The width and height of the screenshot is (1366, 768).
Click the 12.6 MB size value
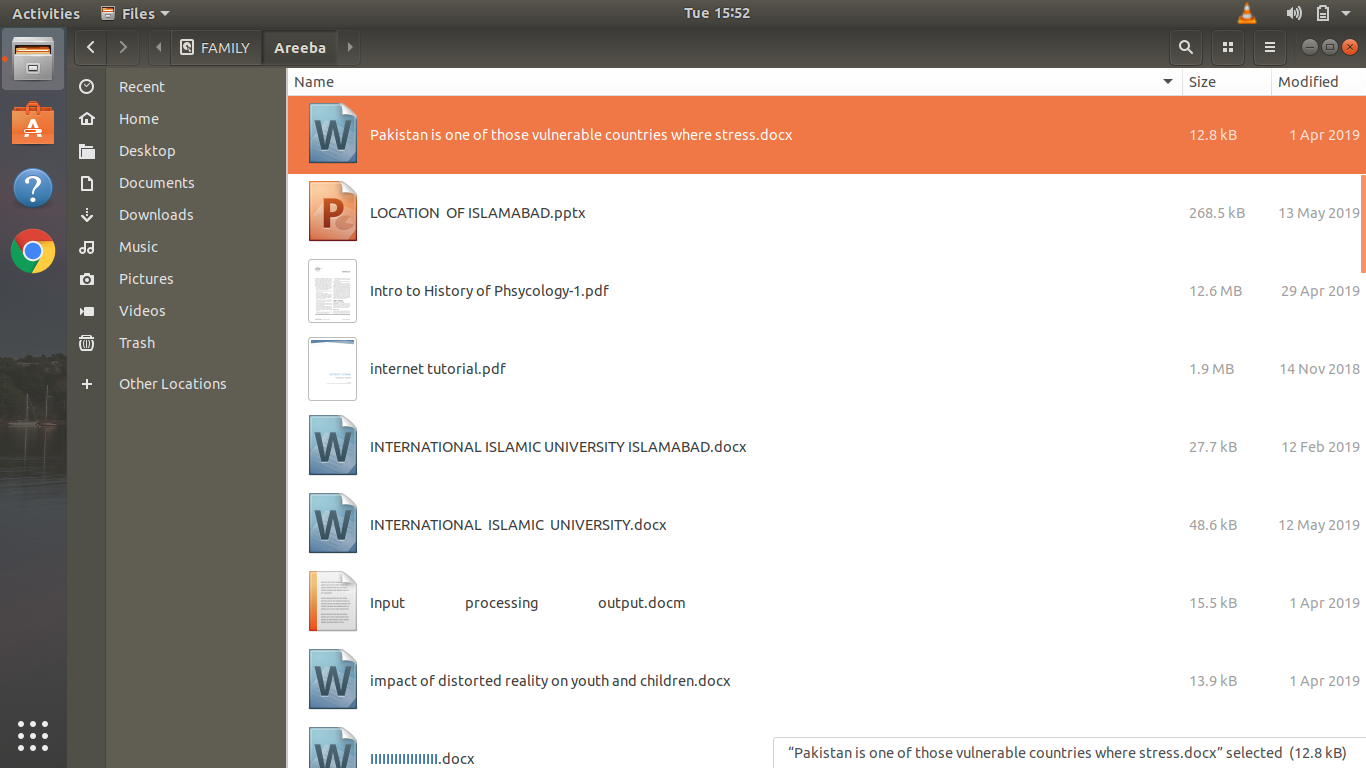[1215, 291]
